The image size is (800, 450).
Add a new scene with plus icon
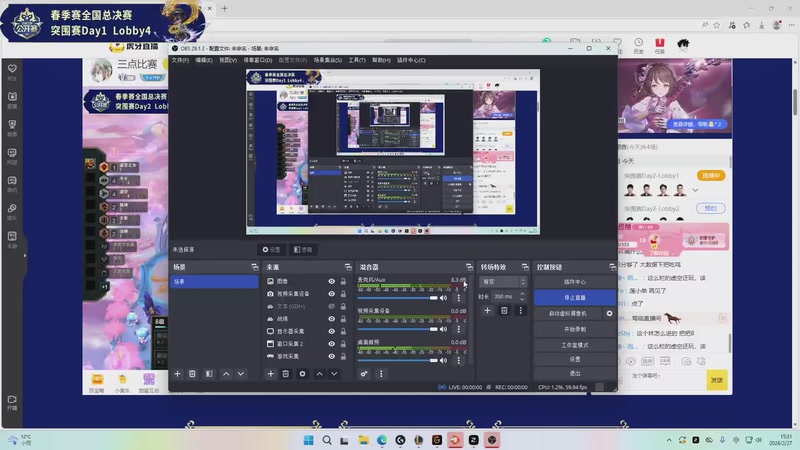(178, 374)
